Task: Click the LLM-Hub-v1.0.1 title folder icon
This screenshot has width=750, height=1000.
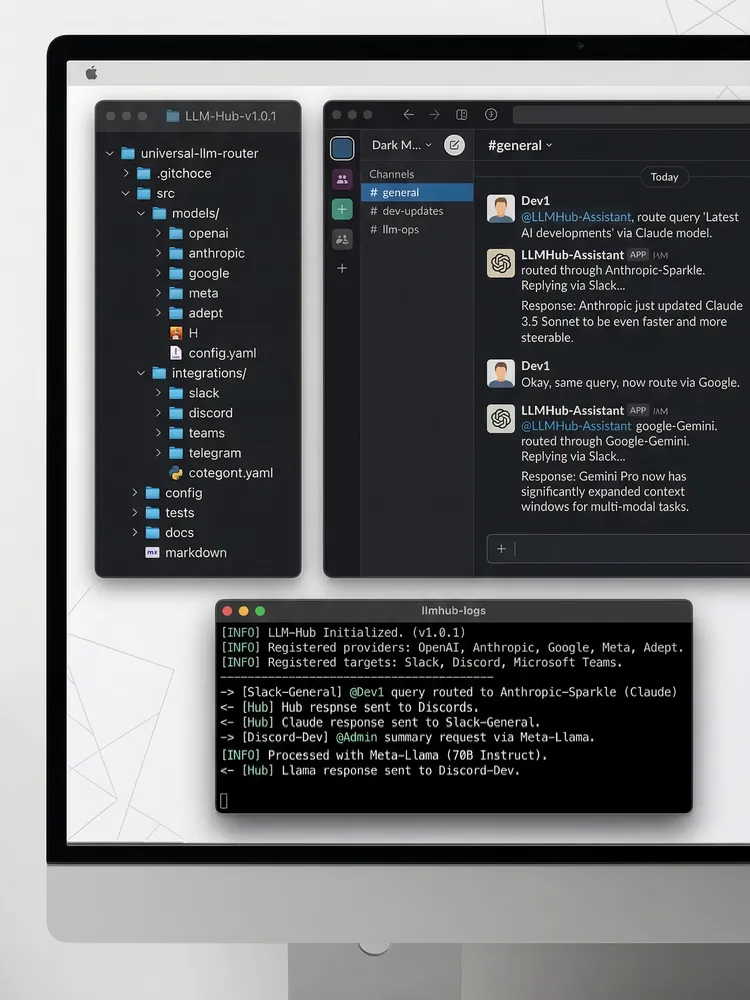Action: (173, 116)
